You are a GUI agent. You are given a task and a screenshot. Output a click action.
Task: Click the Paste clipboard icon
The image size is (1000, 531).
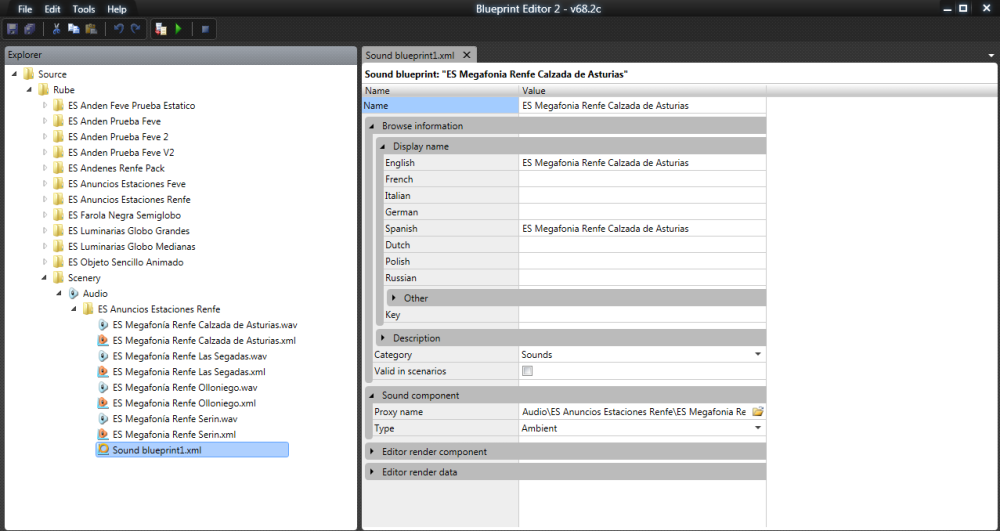(x=91, y=29)
